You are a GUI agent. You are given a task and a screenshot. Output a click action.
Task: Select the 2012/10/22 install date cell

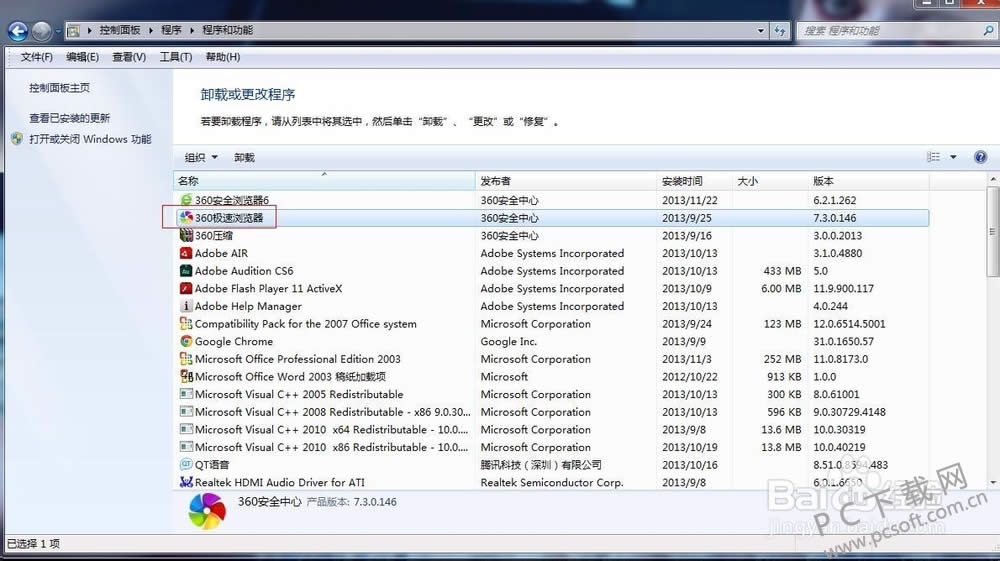689,377
